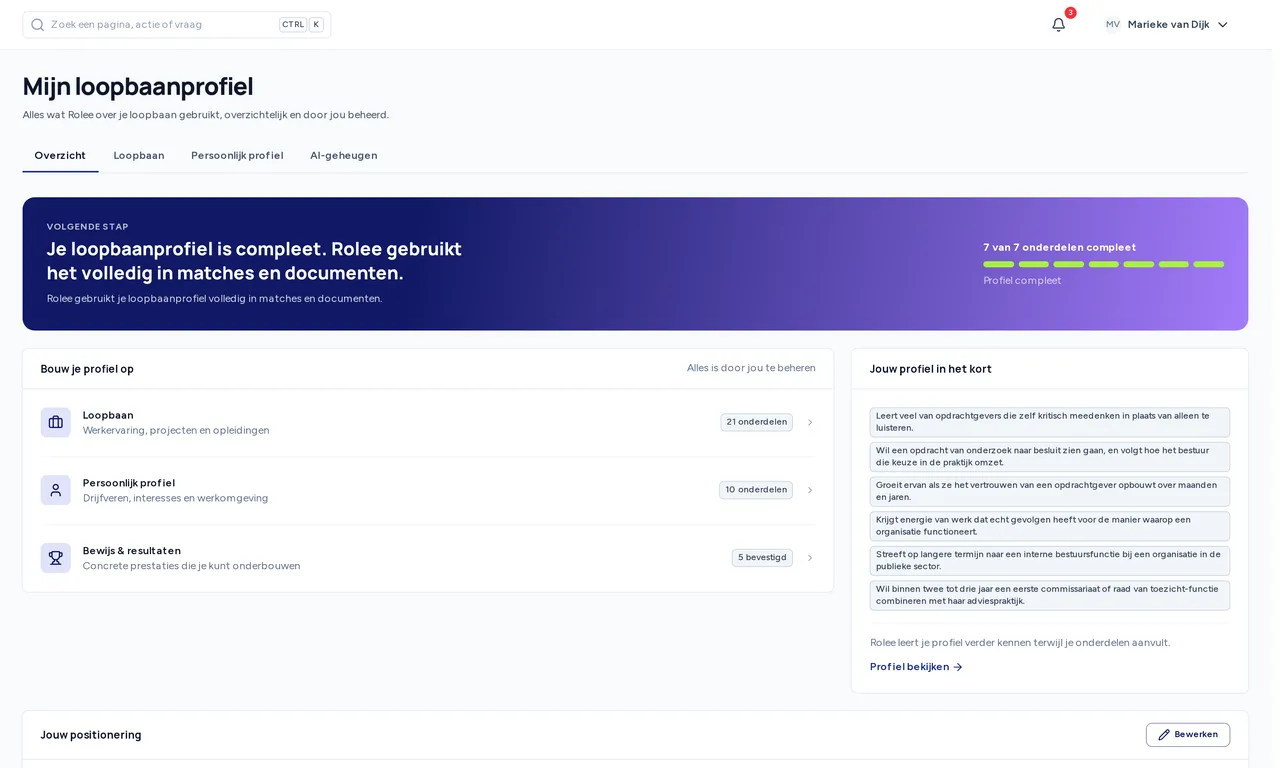Click 'Alles is door jou te beheren' text
The height and width of the screenshot is (768, 1280).
(751, 368)
